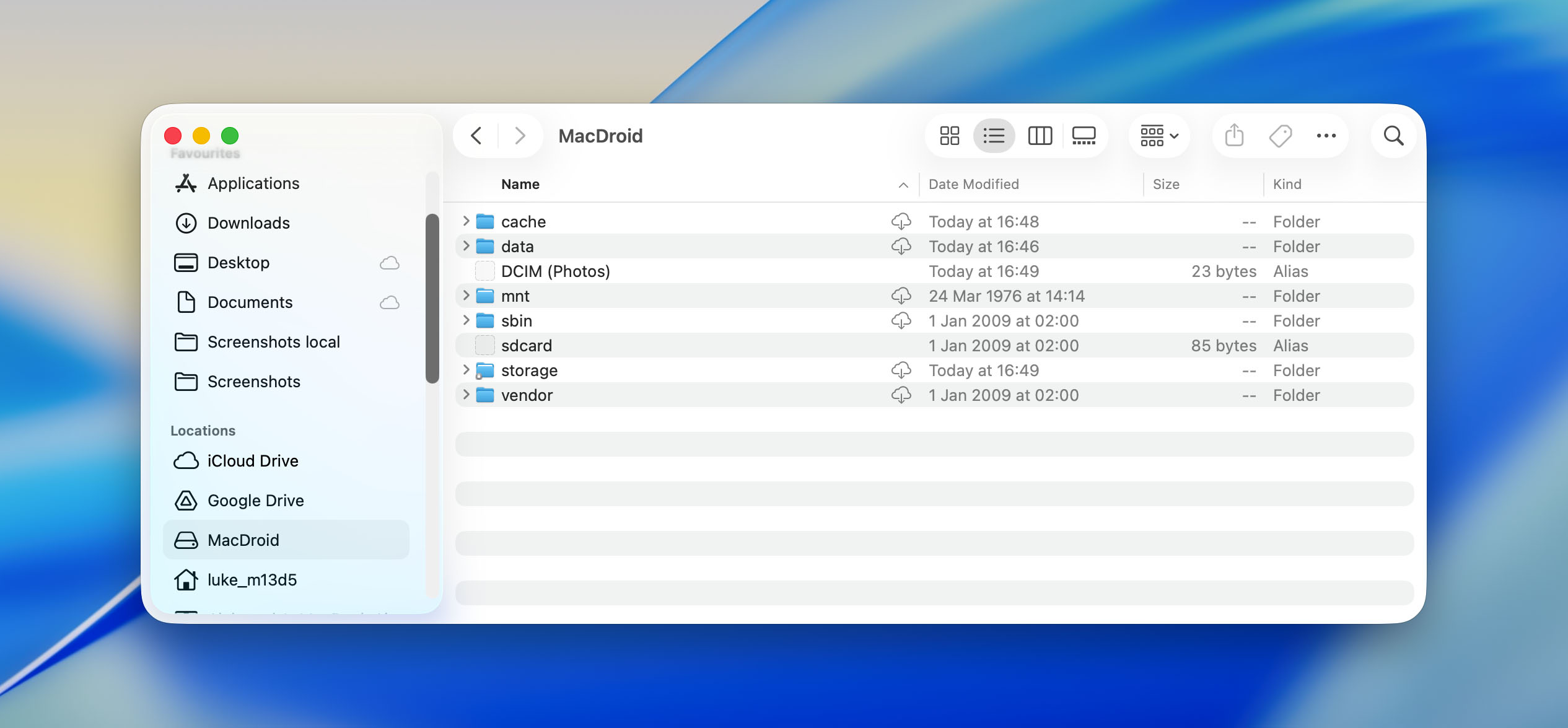Click the forward navigation arrow
The width and height of the screenshot is (1568, 728).
[519, 136]
